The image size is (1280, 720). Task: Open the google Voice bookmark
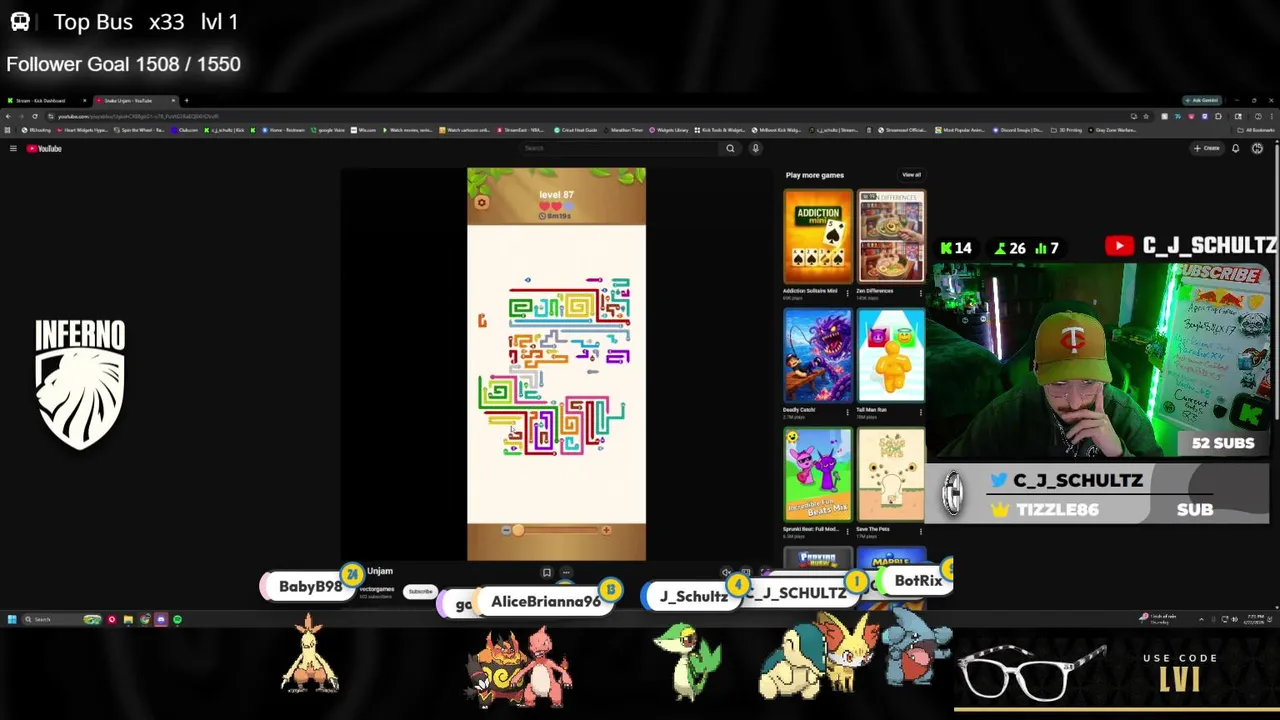328,130
